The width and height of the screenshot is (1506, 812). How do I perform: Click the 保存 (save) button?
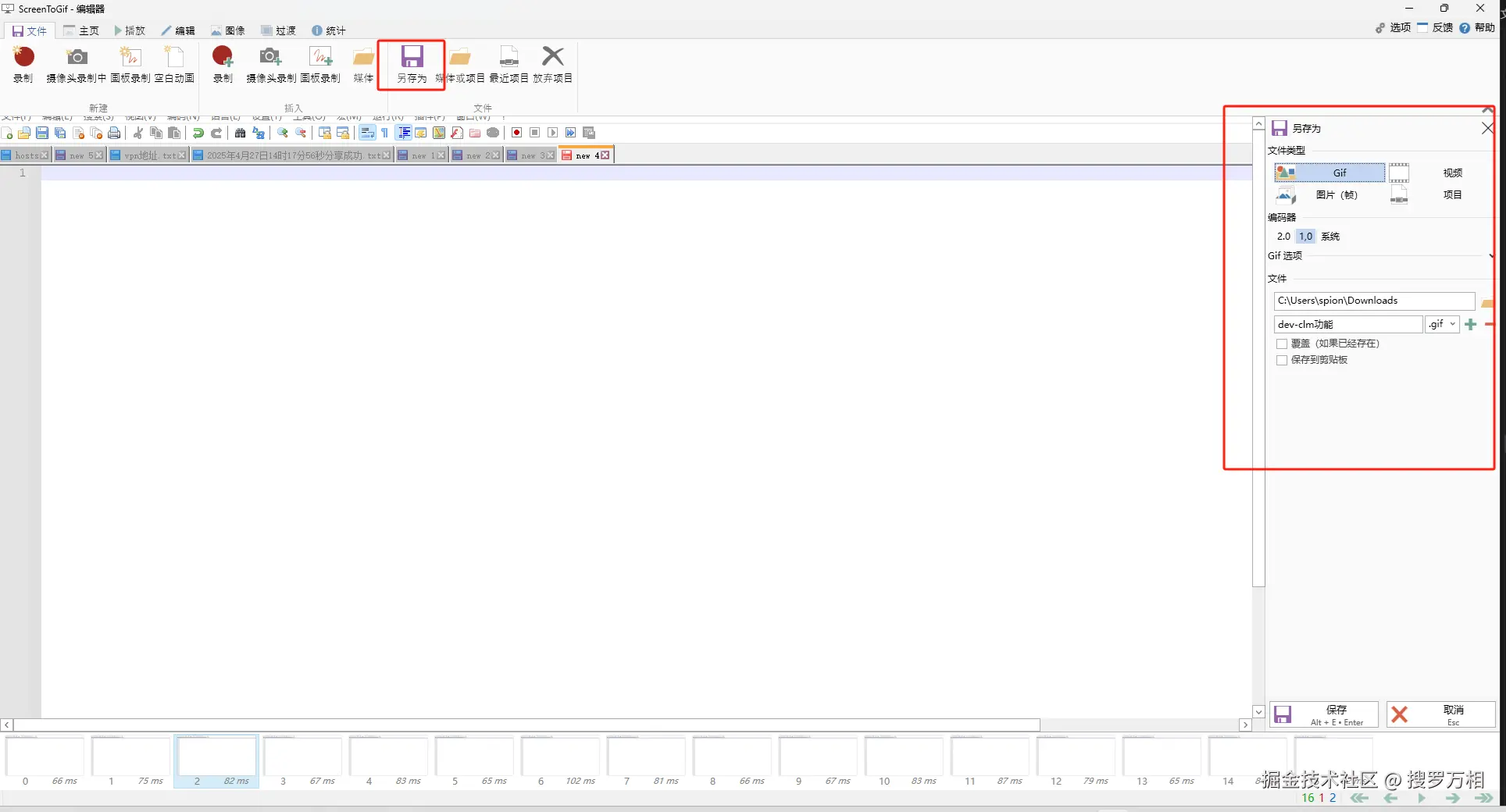tap(1324, 714)
